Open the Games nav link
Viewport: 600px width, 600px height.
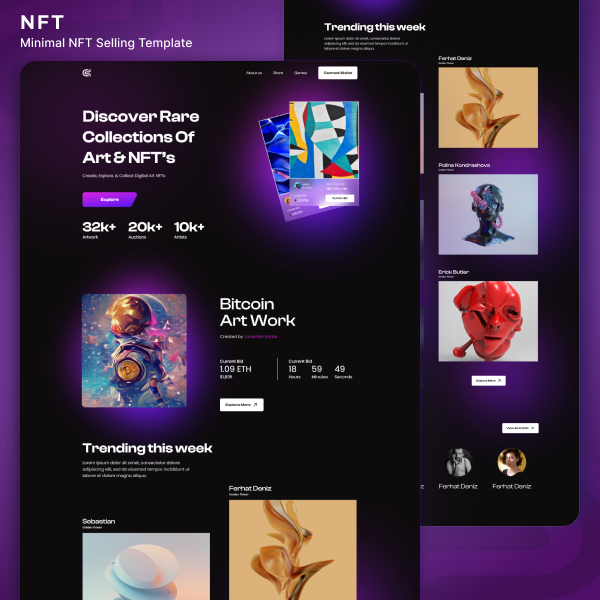(x=300, y=73)
